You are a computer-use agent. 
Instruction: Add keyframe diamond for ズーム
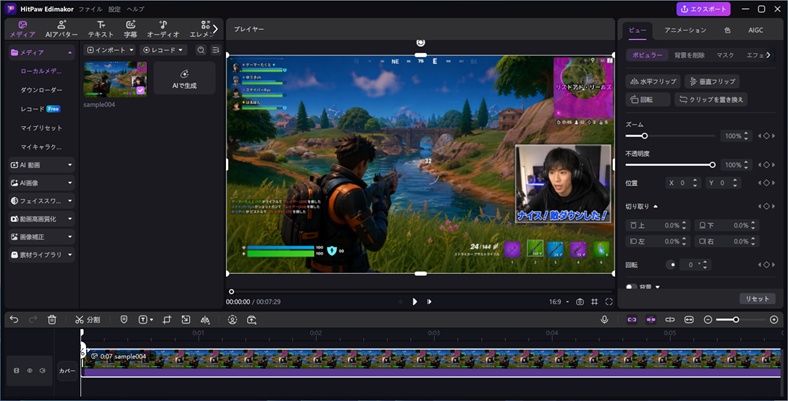(x=767, y=136)
